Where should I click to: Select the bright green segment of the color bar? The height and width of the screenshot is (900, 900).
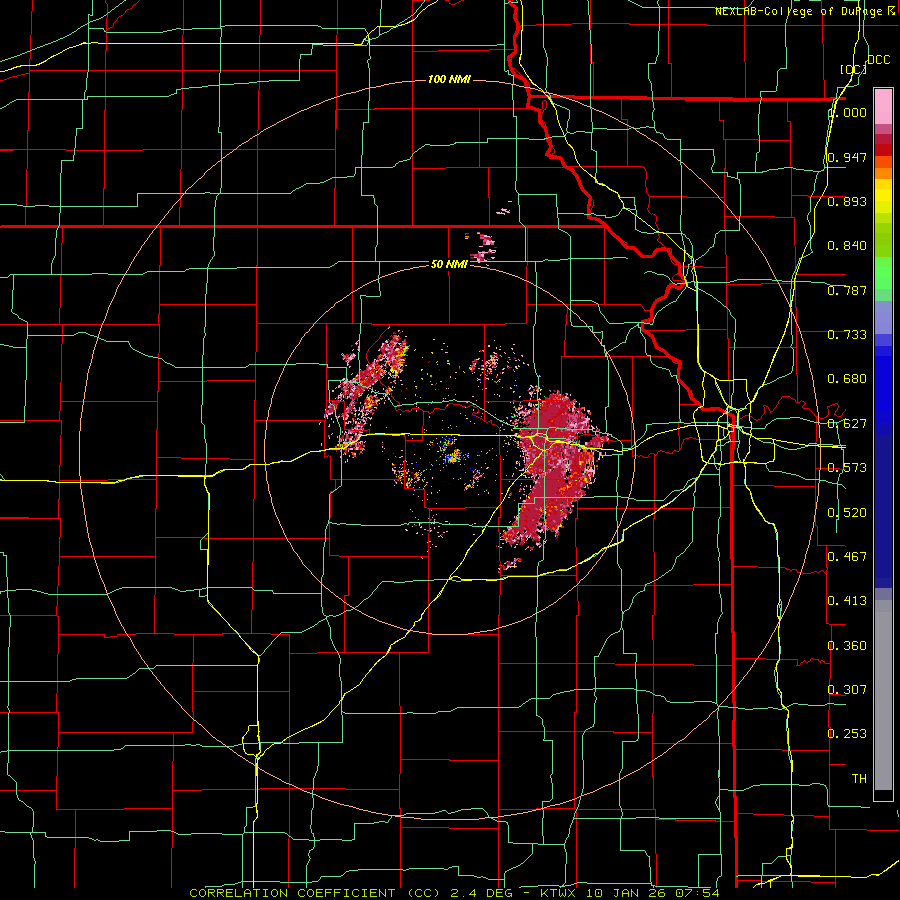883,273
